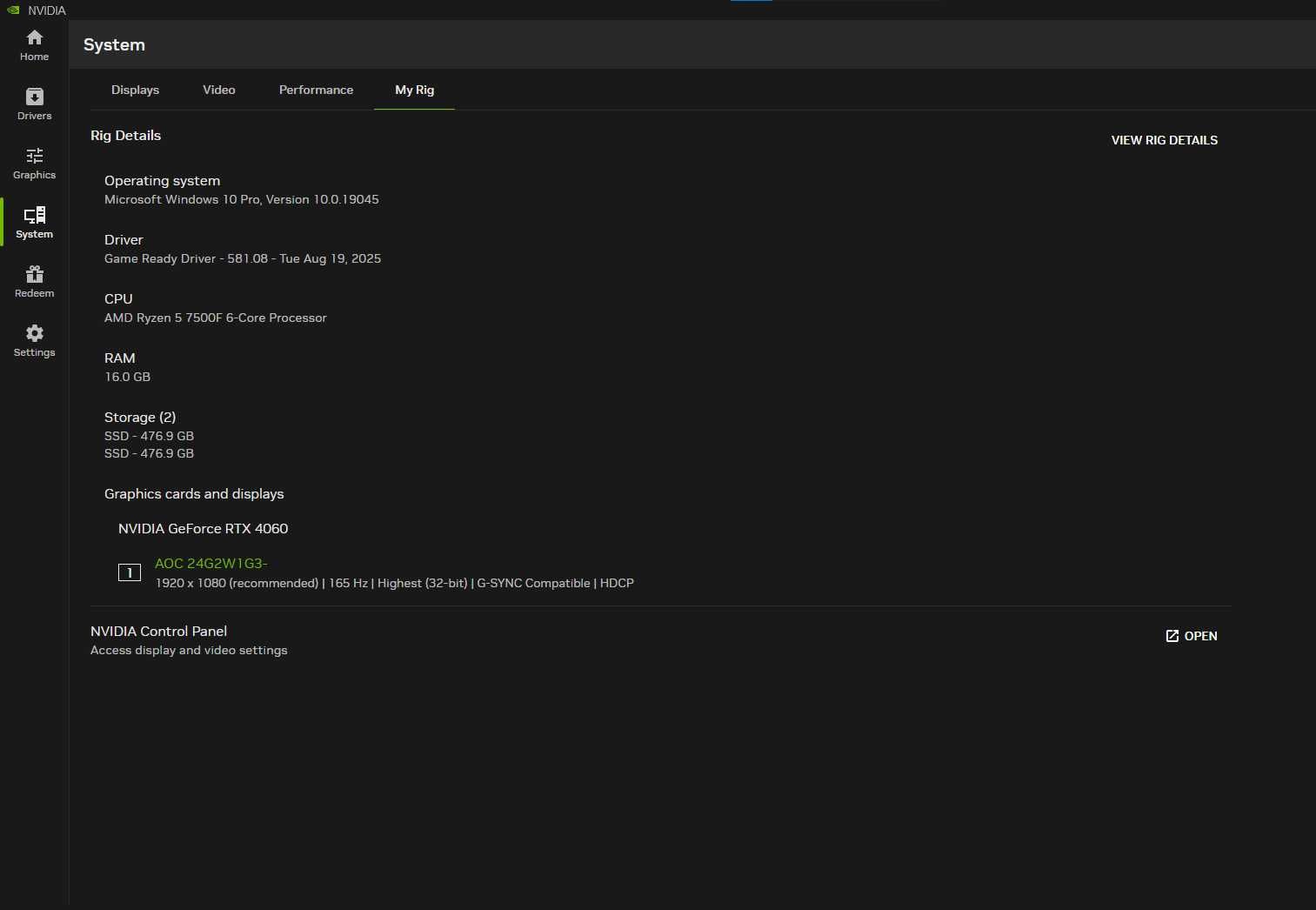The width and height of the screenshot is (1316, 910).
Task: Click the Operating system label
Action: [163, 181]
